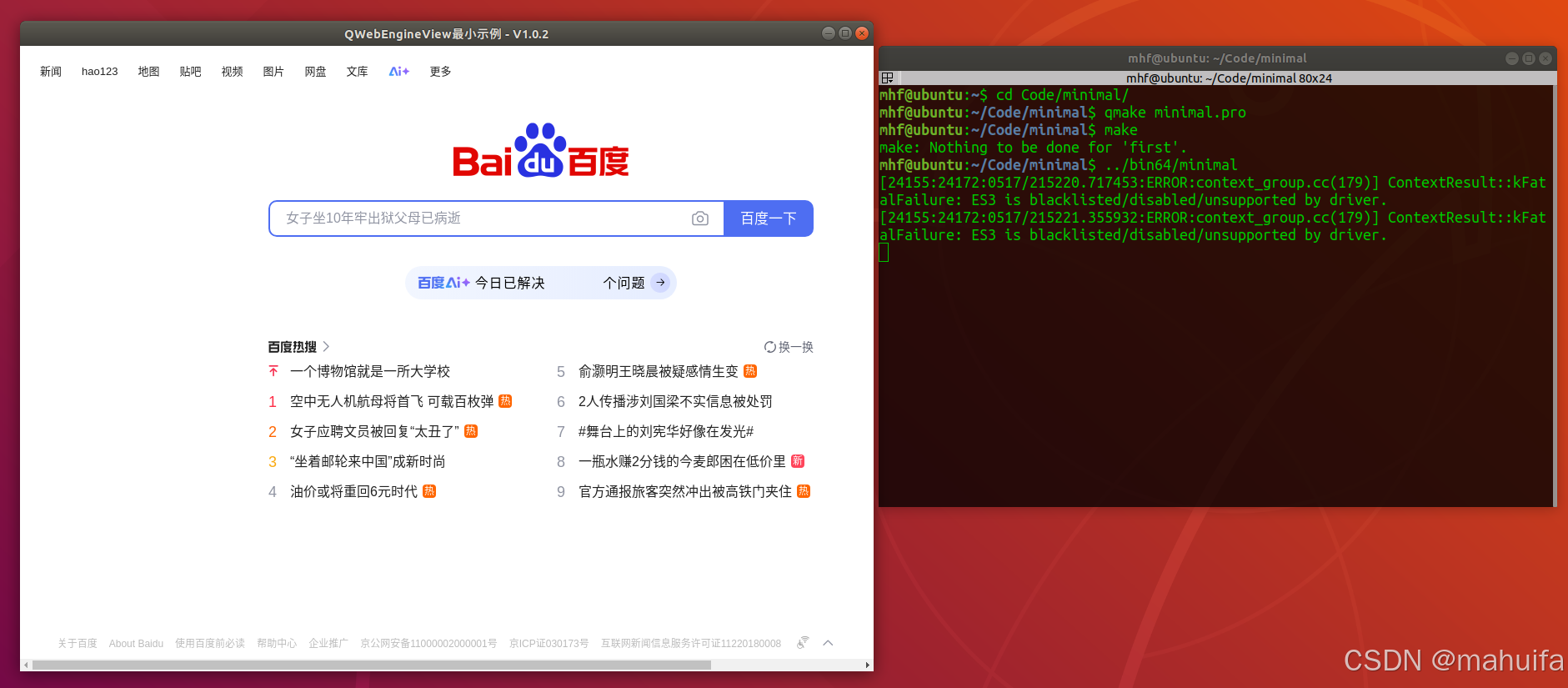Open the 更多 menu
This screenshot has width=1568, height=688.
pyautogui.click(x=440, y=72)
